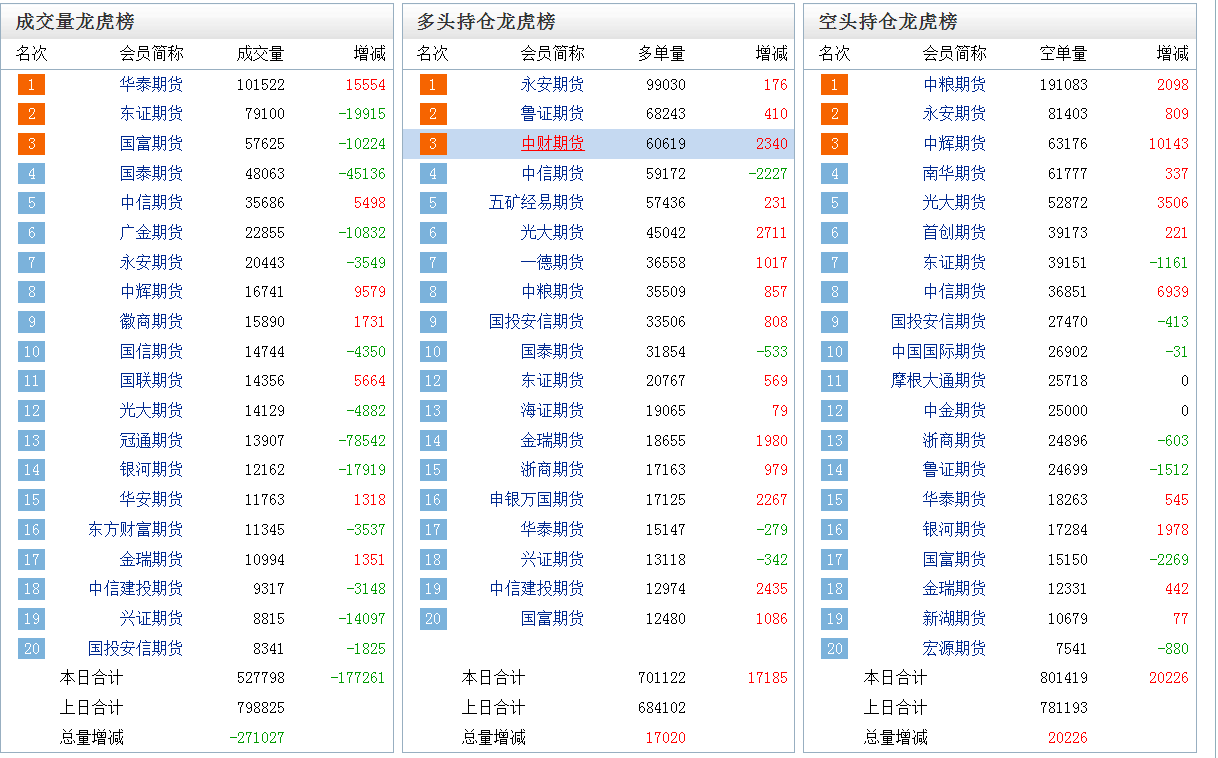Click the 东方财富期货 member link
Image resolution: width=1218 pixels, height=758 pixels.
click(135, 530)
